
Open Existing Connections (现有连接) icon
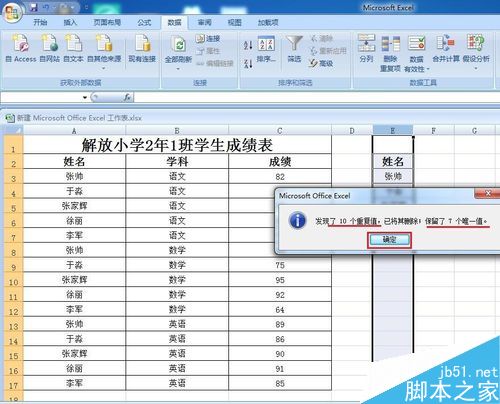142,44
